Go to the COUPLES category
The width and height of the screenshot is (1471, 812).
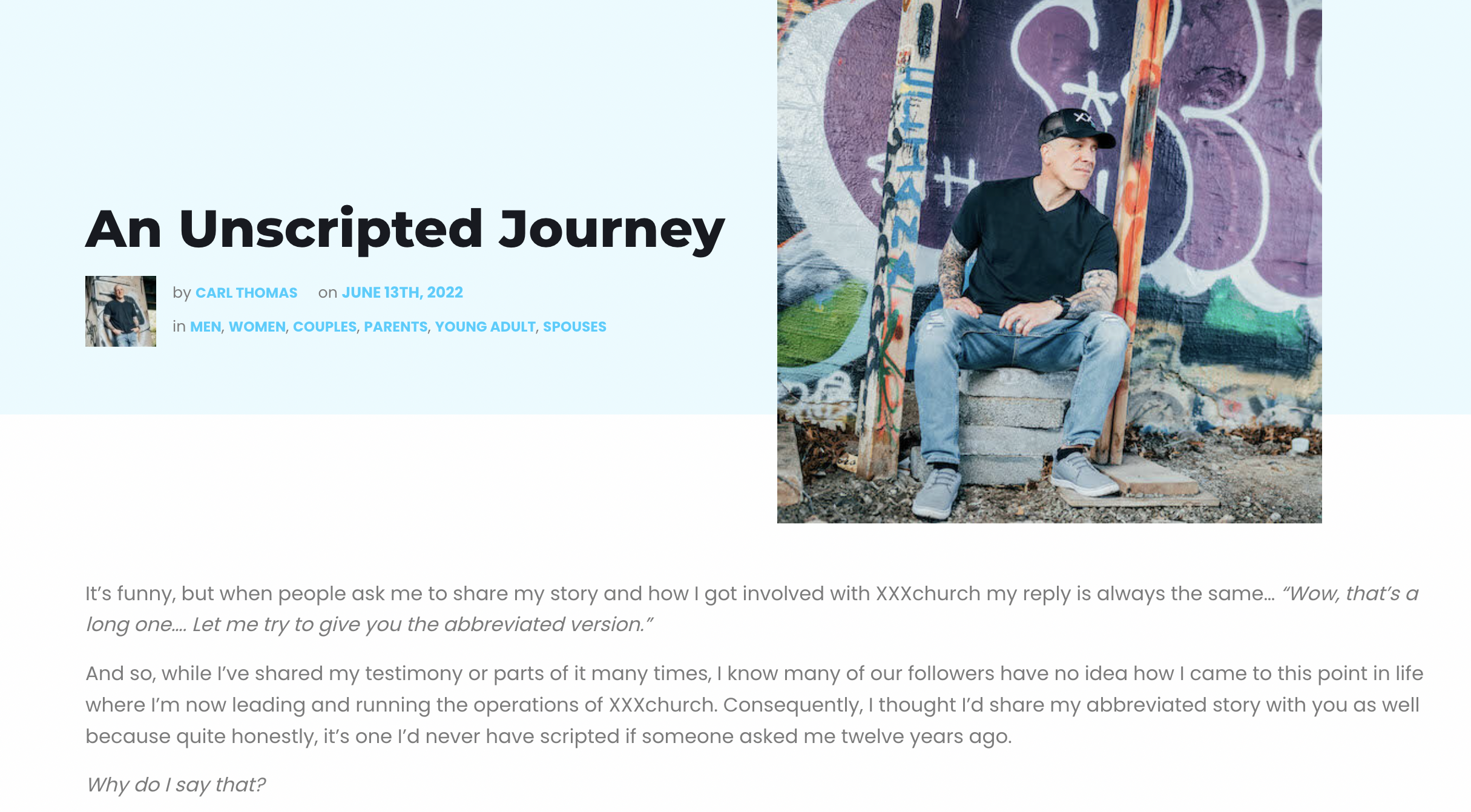[x=324, y=327]
